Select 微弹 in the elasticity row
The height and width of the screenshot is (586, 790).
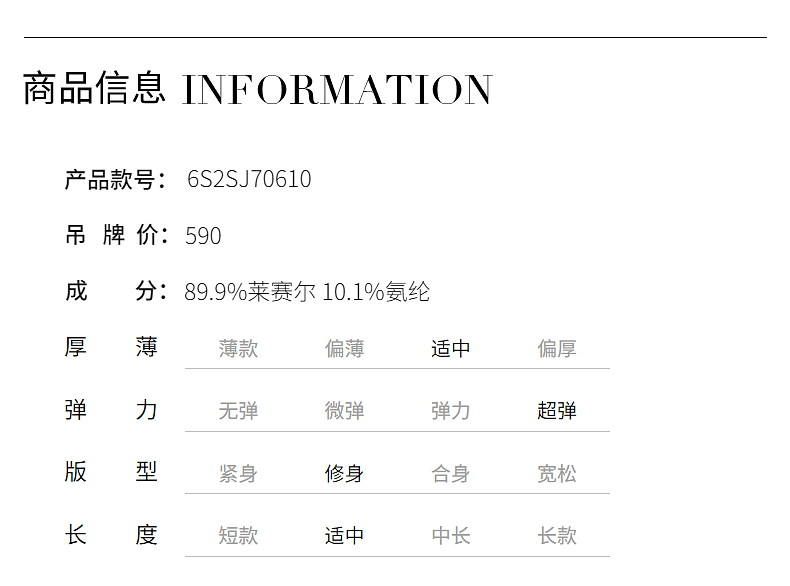click(x=344, y=411)
